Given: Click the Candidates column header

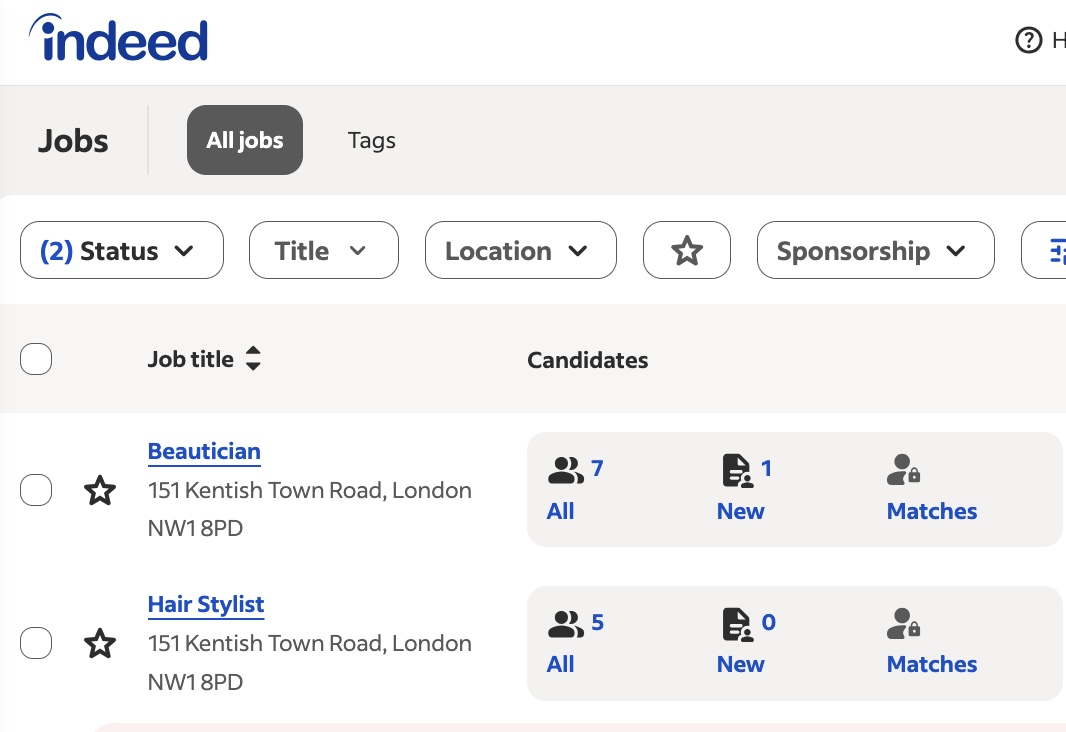Looking at the screenshot, I should pos(587,360).
